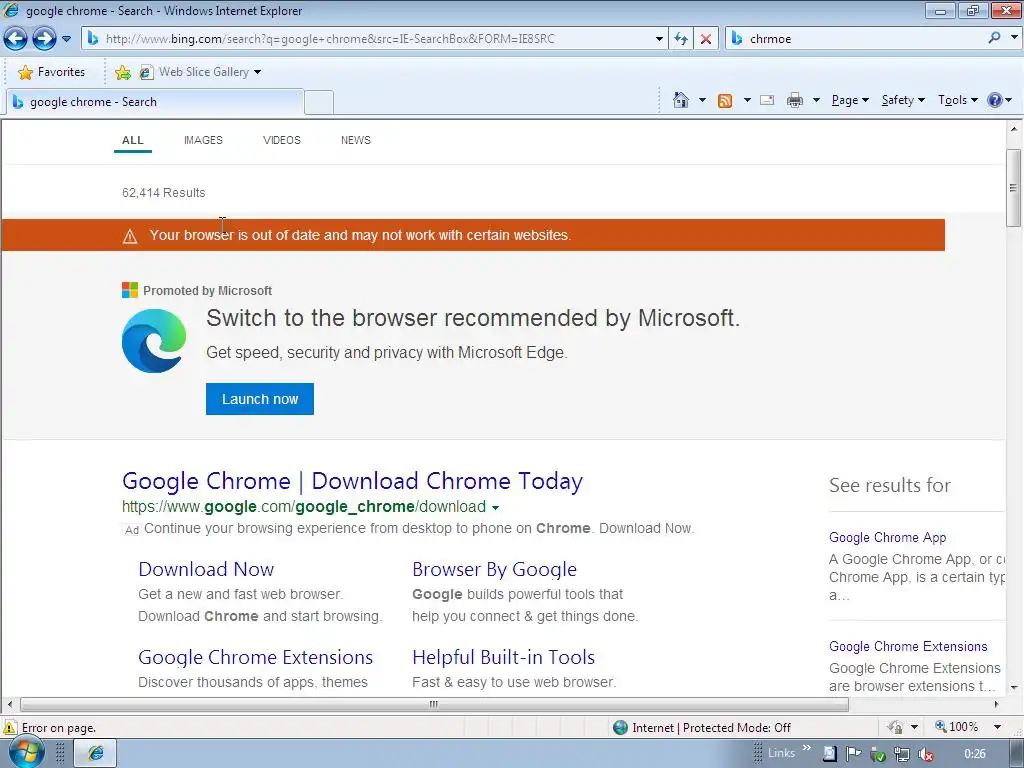Image resolution: width=1024 pixels, height=768 pixels.
Task: Click the magnifier search icon
Action: point(995,38)
